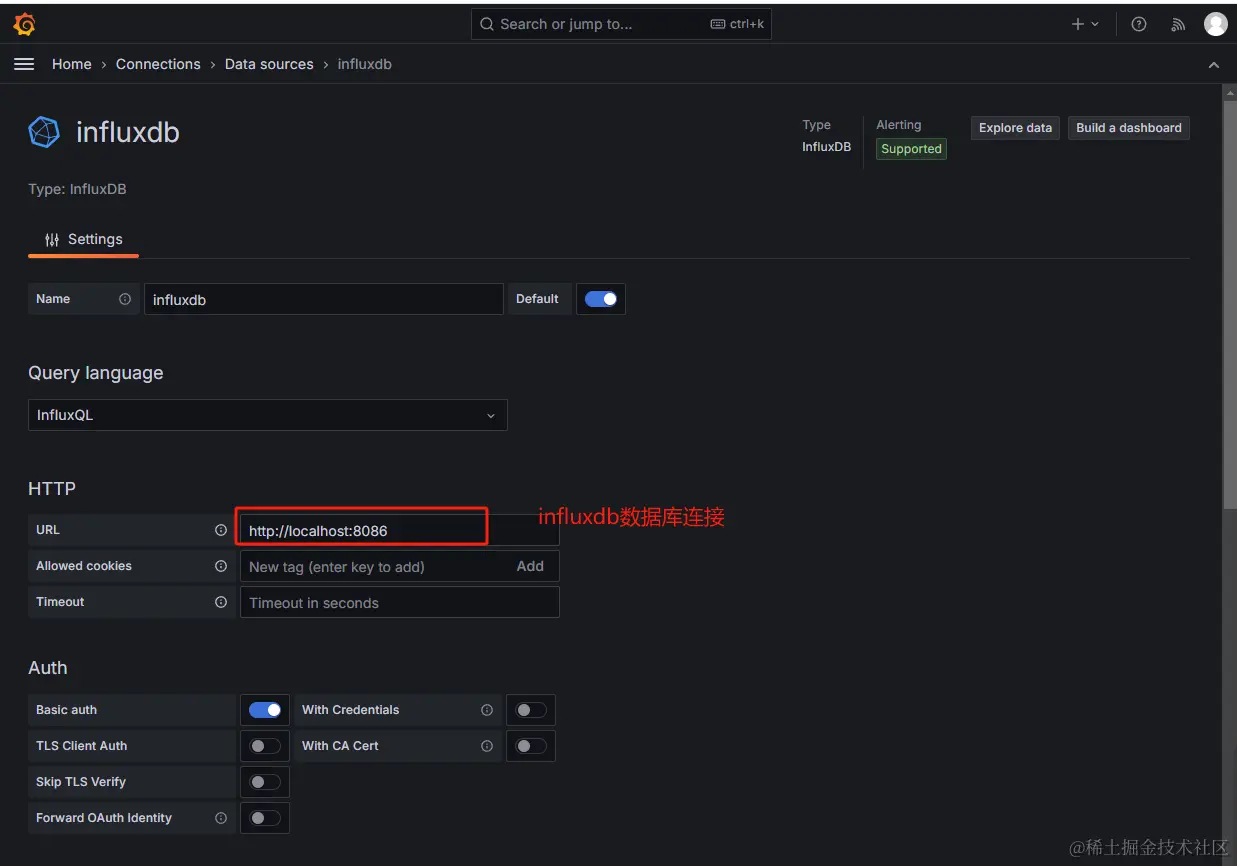The width and height of the screenshot is (1237, 866).
Task: Click the HTTP section heading
Action: pyautogui.click(x=52, y=489)
